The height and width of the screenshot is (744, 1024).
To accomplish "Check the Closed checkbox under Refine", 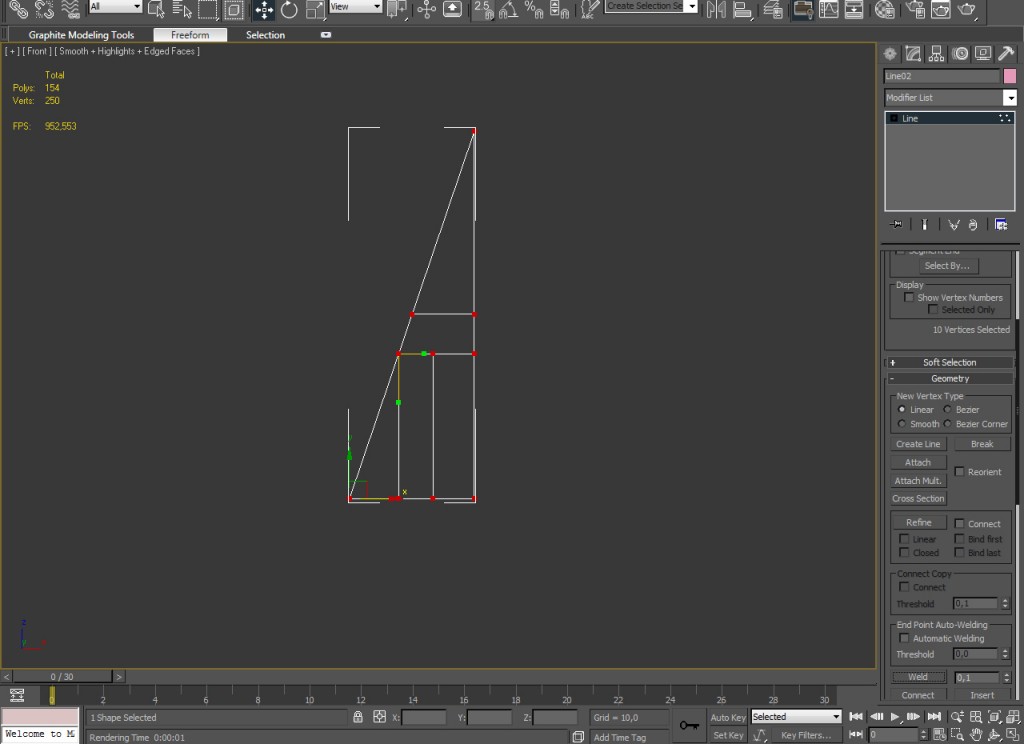I will [x=904, y=553].
